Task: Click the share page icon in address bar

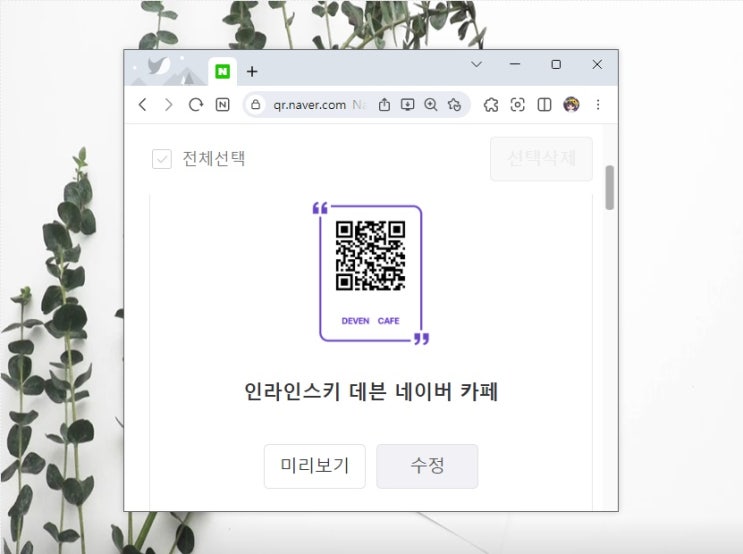Action: point(384,104)
